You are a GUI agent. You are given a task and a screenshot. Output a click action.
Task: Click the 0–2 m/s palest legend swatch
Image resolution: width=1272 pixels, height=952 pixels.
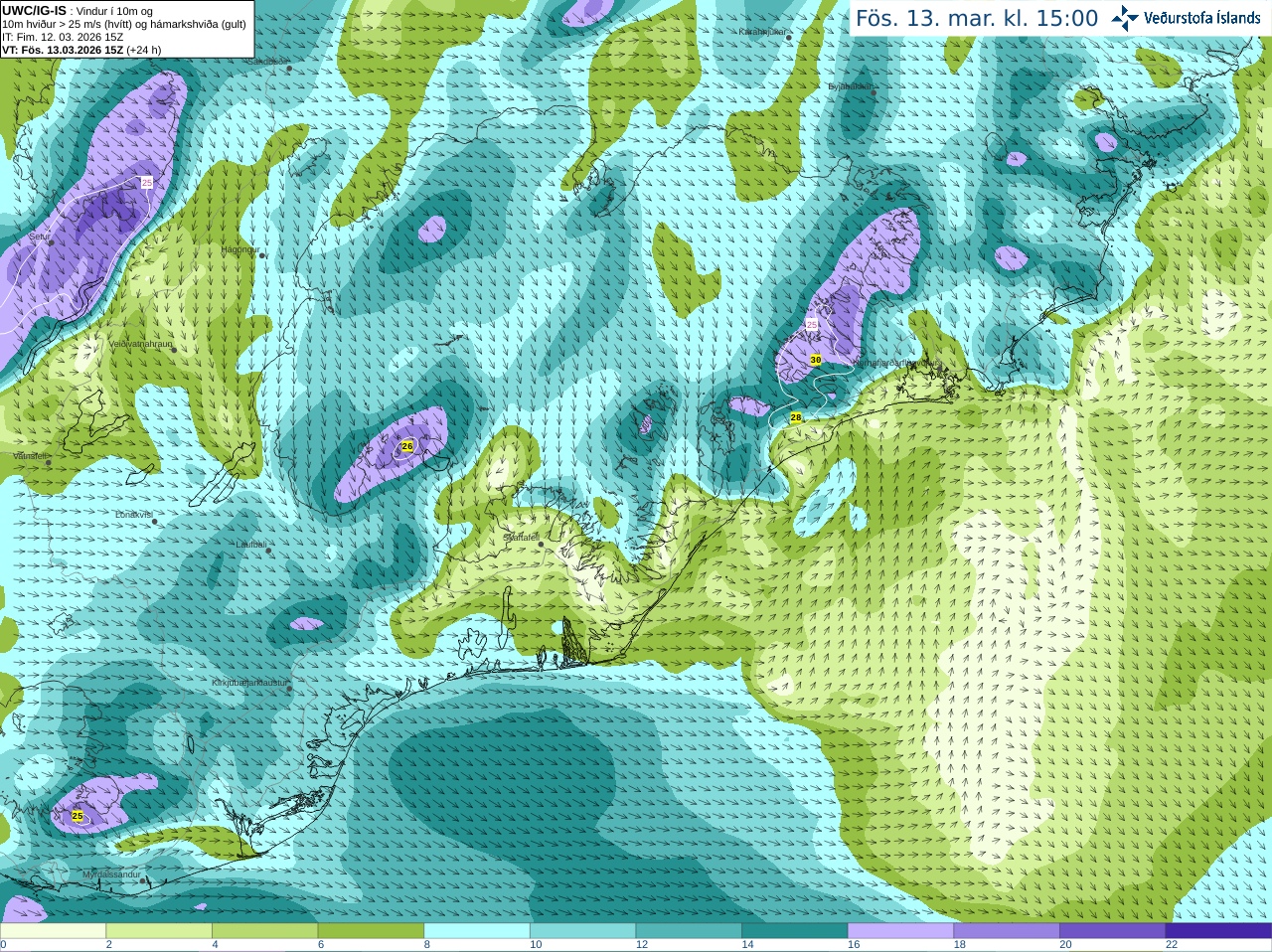[53, 931]
